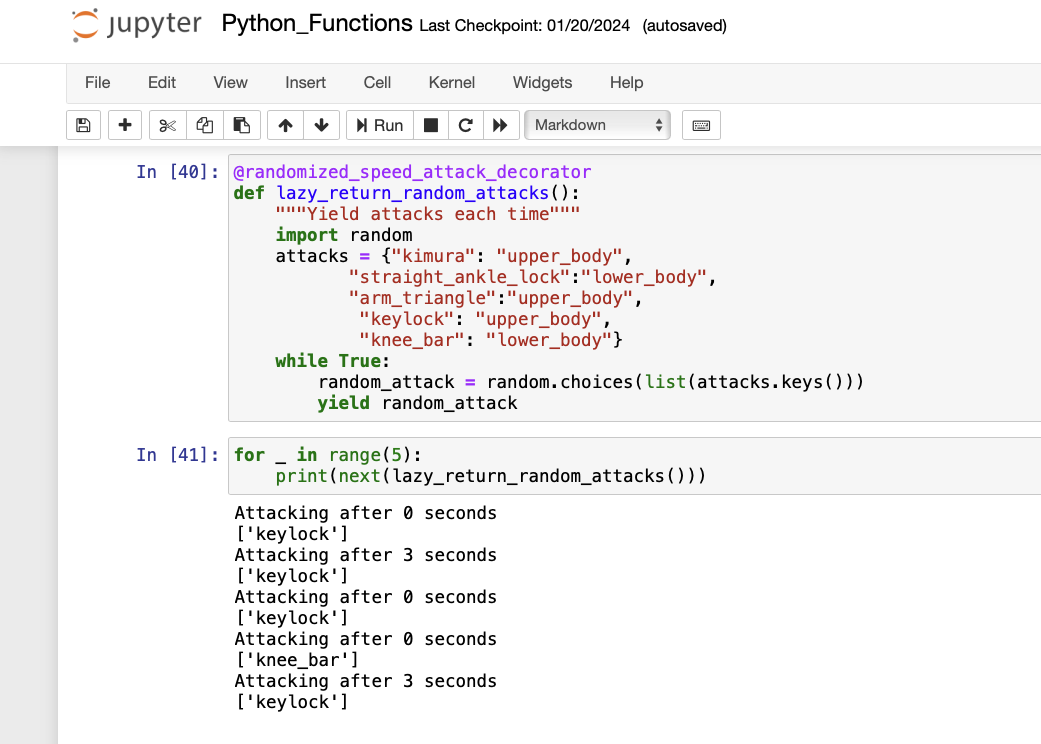
Task: Open the View menu
Action: pos(230,82)
